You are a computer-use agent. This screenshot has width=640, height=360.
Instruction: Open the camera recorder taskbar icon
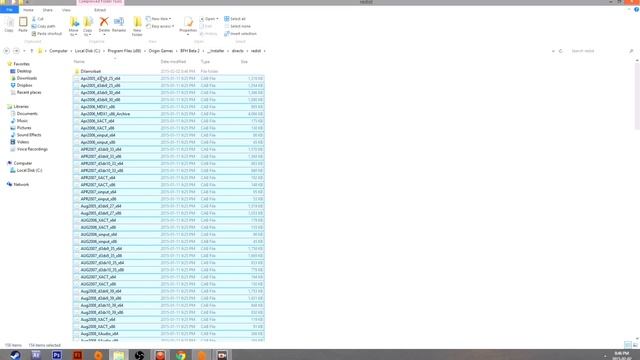(222, 355)
